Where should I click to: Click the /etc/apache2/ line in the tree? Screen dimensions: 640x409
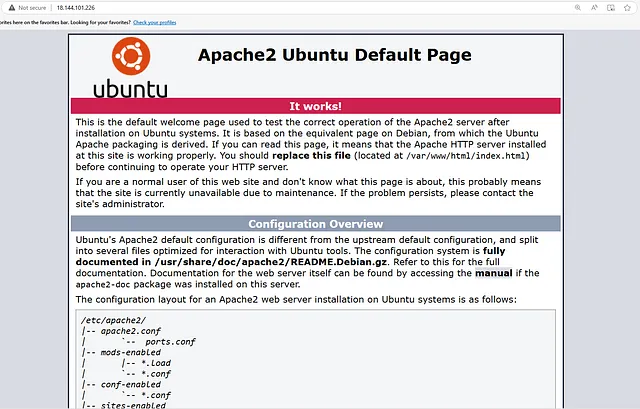[x=113, y=320]
